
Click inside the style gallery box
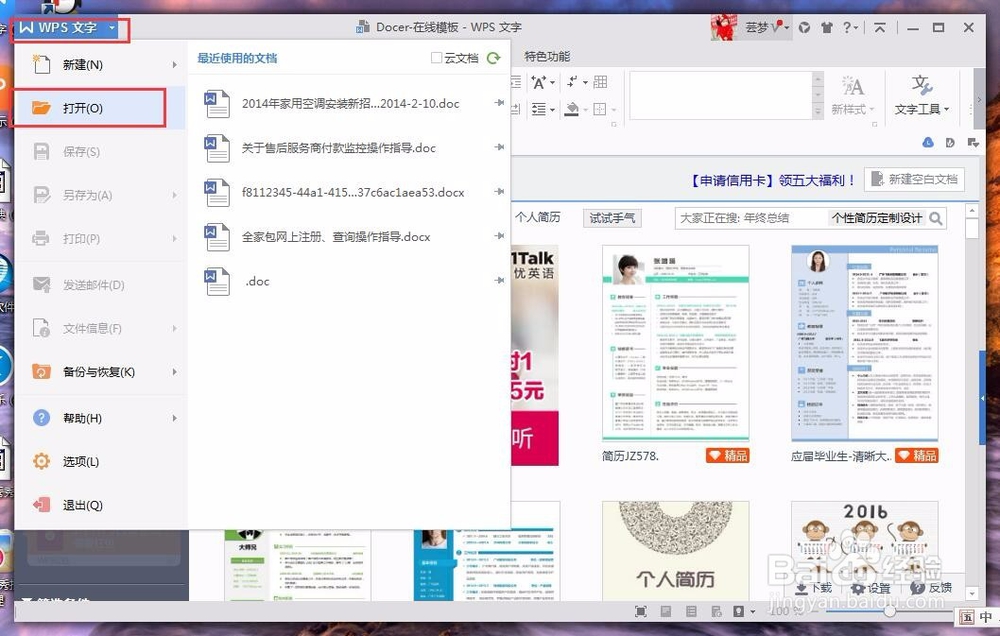point(721,96)
